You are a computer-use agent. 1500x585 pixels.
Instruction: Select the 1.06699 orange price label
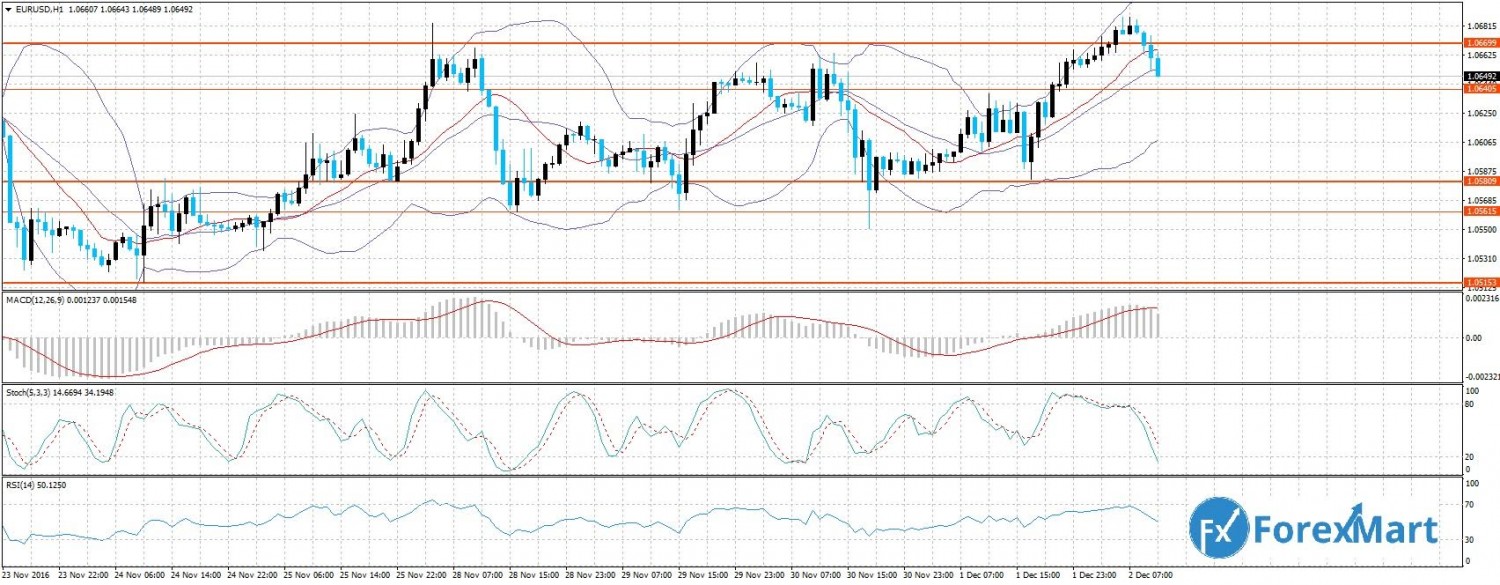1479,44
